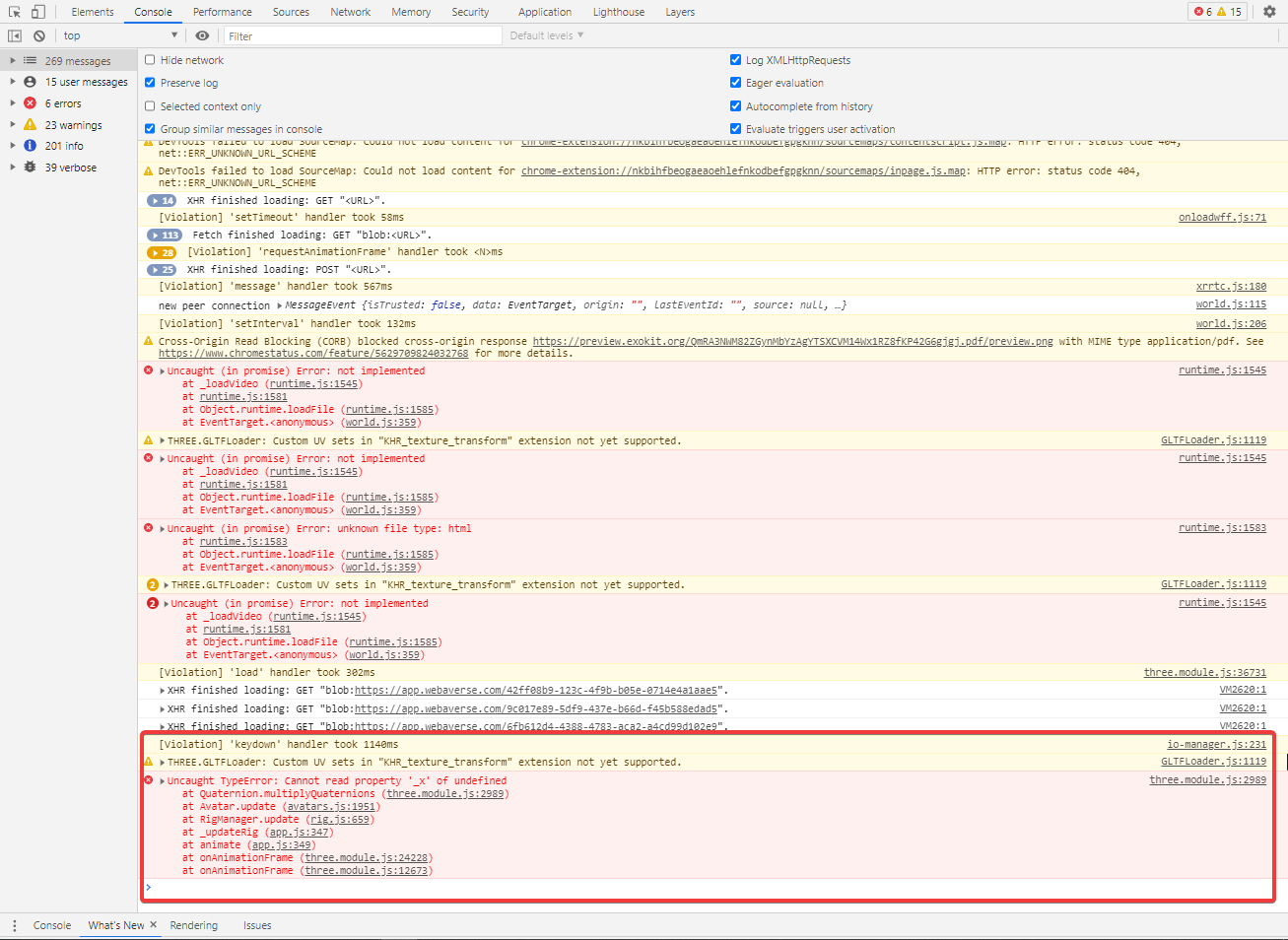Open DevTools settings gear

click(x=1269, y=12)
